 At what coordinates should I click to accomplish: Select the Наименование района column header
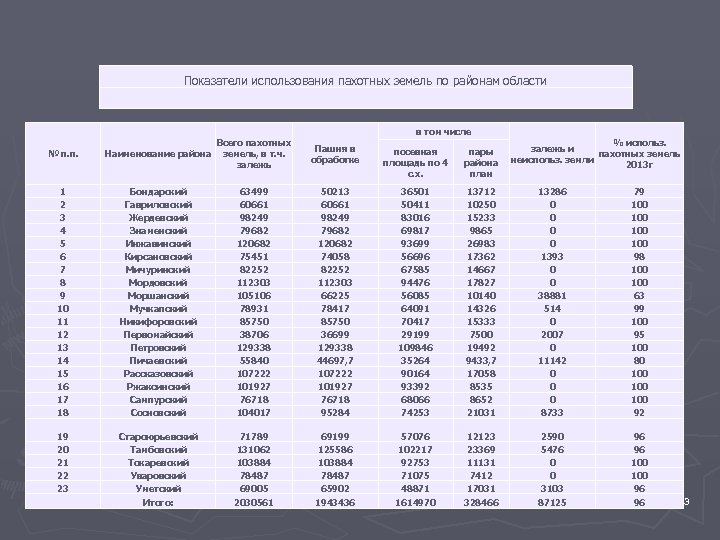pos(158,154)
